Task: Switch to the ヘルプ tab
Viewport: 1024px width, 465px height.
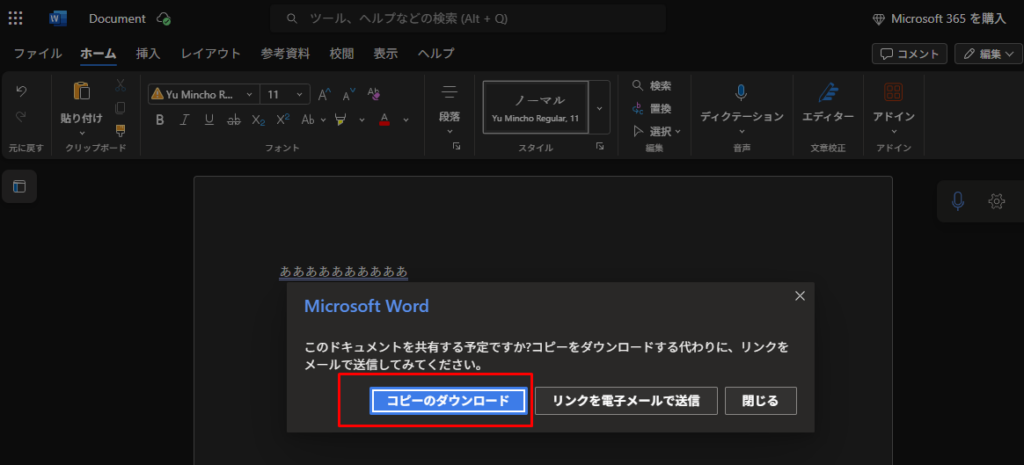Action: [x=436, y=54]
